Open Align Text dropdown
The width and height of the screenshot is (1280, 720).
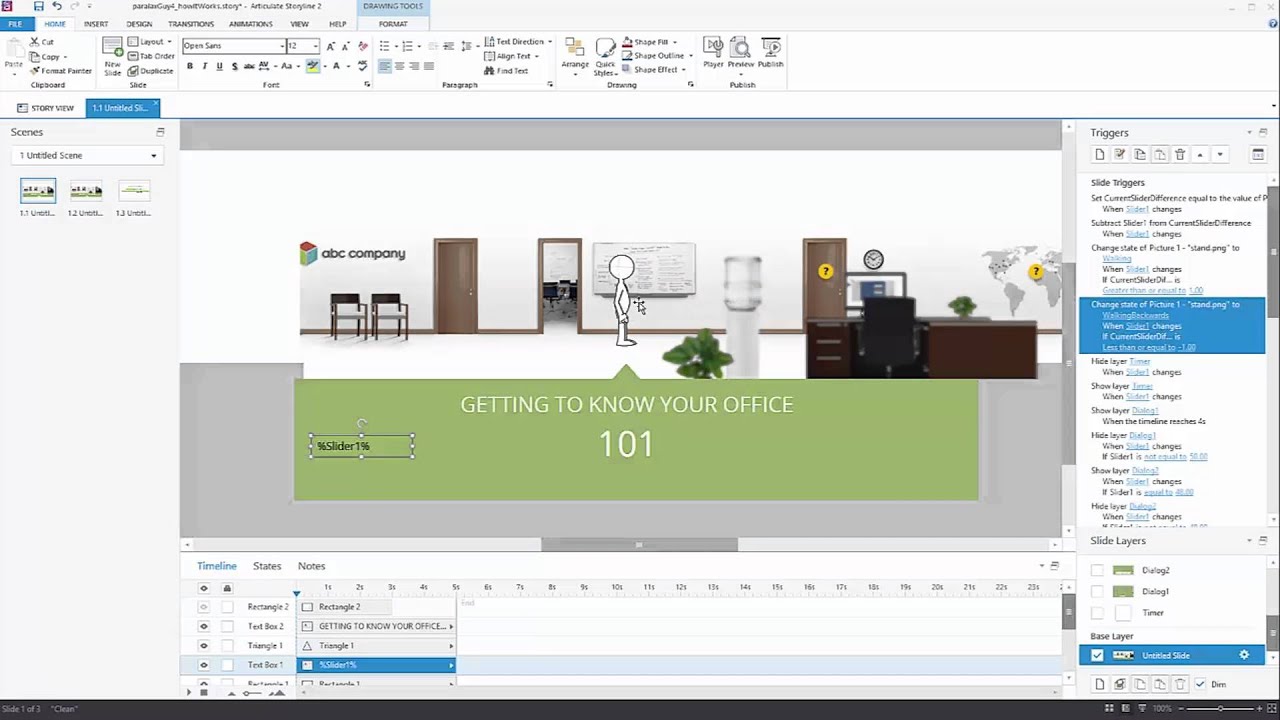[512, 56]
